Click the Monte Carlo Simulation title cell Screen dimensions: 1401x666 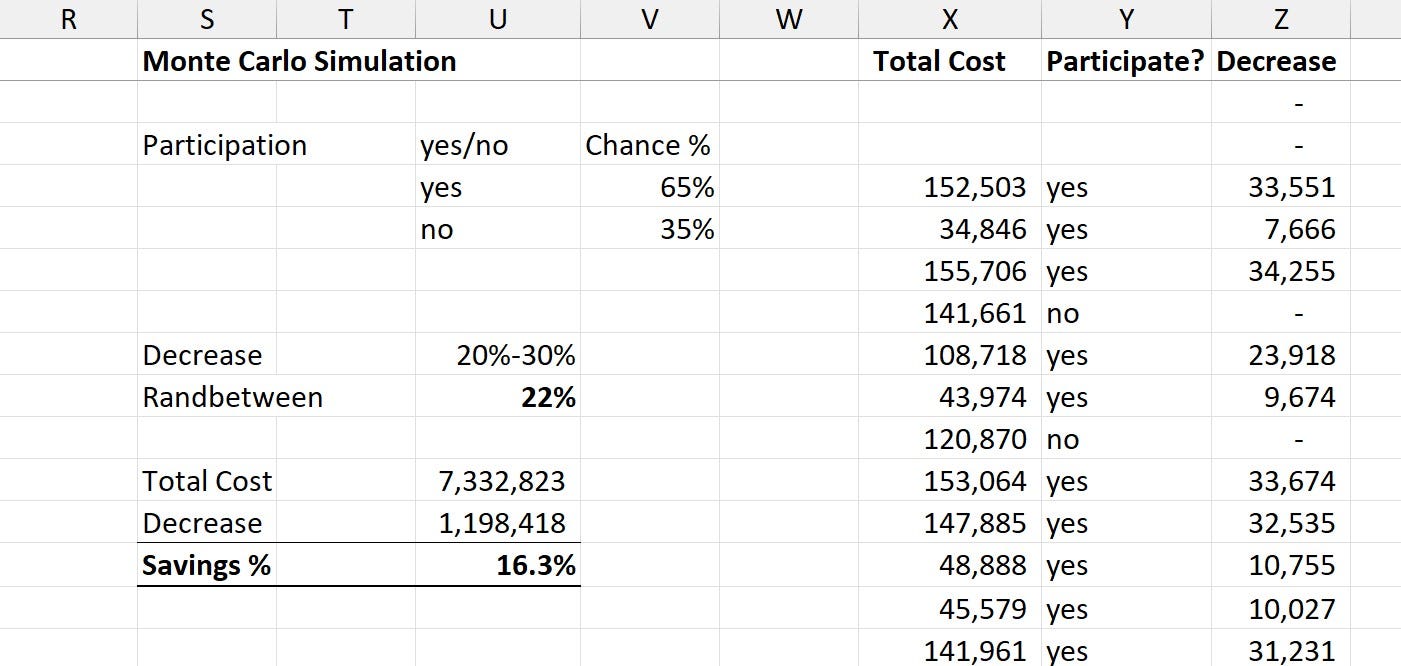pos(299,61)
